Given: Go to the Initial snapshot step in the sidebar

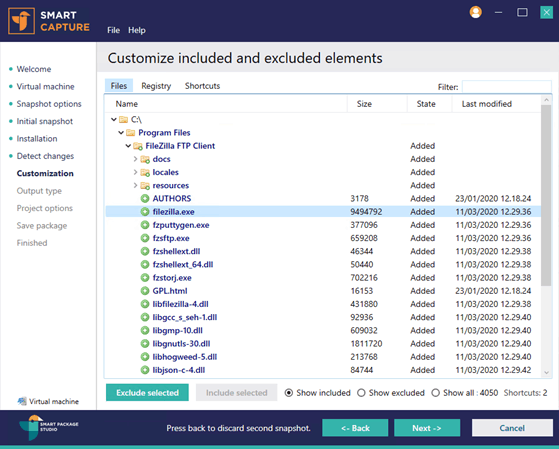Looking at the screenshot, I should click(x=45, y=122).
